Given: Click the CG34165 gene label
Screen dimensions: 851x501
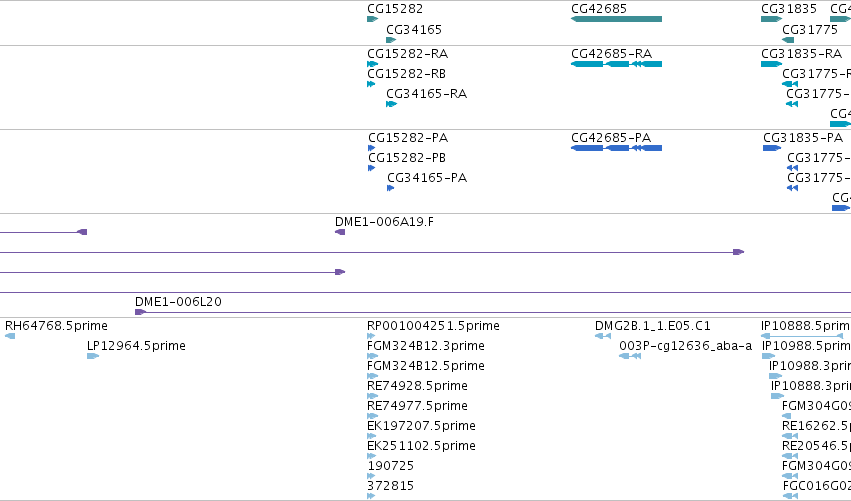Looking at the screenshot, I should tap(414, 30).
